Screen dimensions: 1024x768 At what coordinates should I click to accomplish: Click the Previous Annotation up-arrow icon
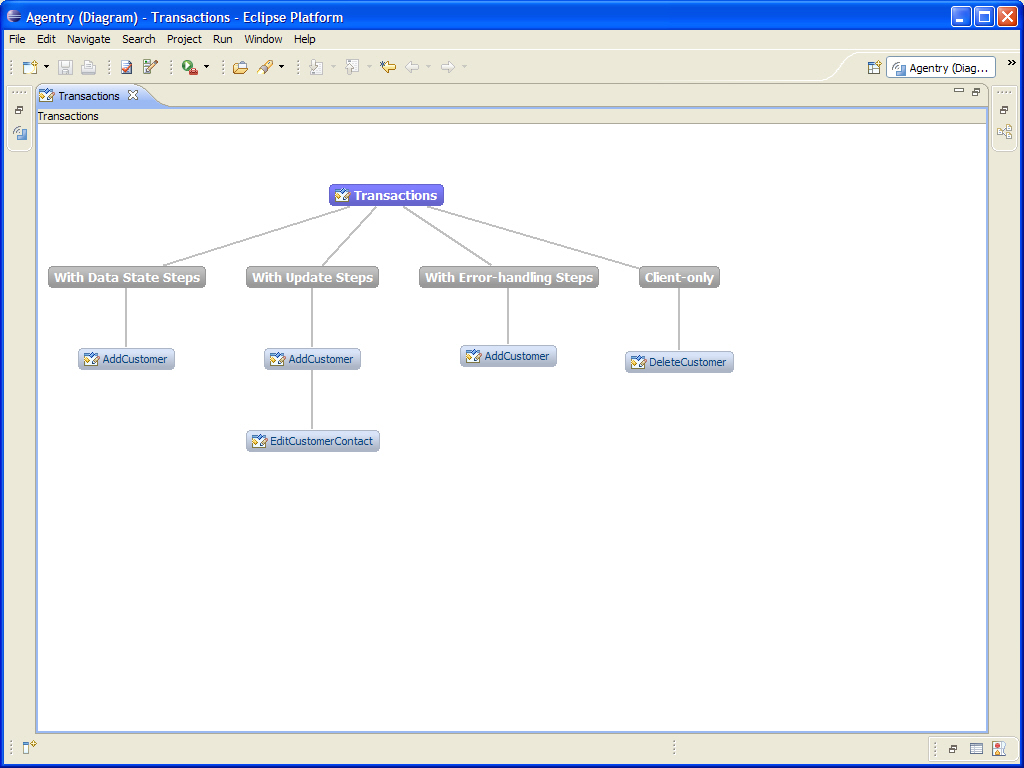pos(352,67)
